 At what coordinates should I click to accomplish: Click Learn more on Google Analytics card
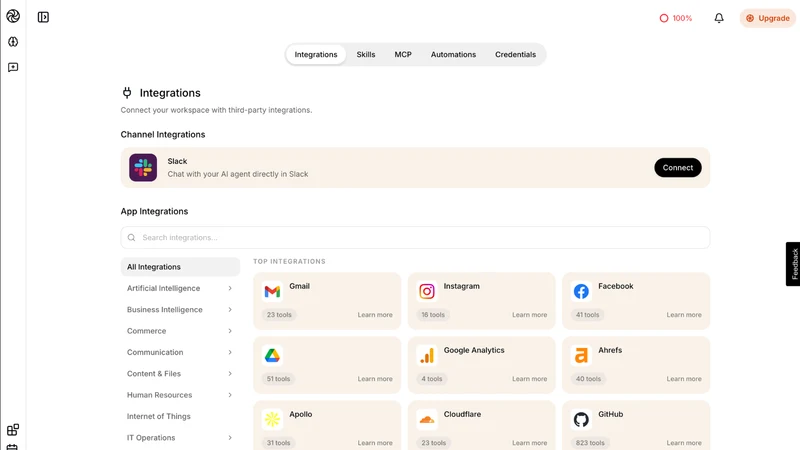[x=530, y=379]
